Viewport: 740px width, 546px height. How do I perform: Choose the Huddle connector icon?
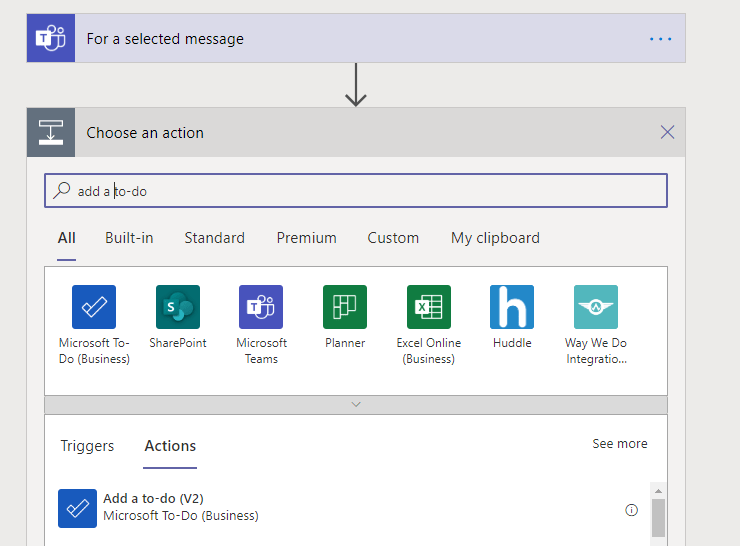click(512, 307)
